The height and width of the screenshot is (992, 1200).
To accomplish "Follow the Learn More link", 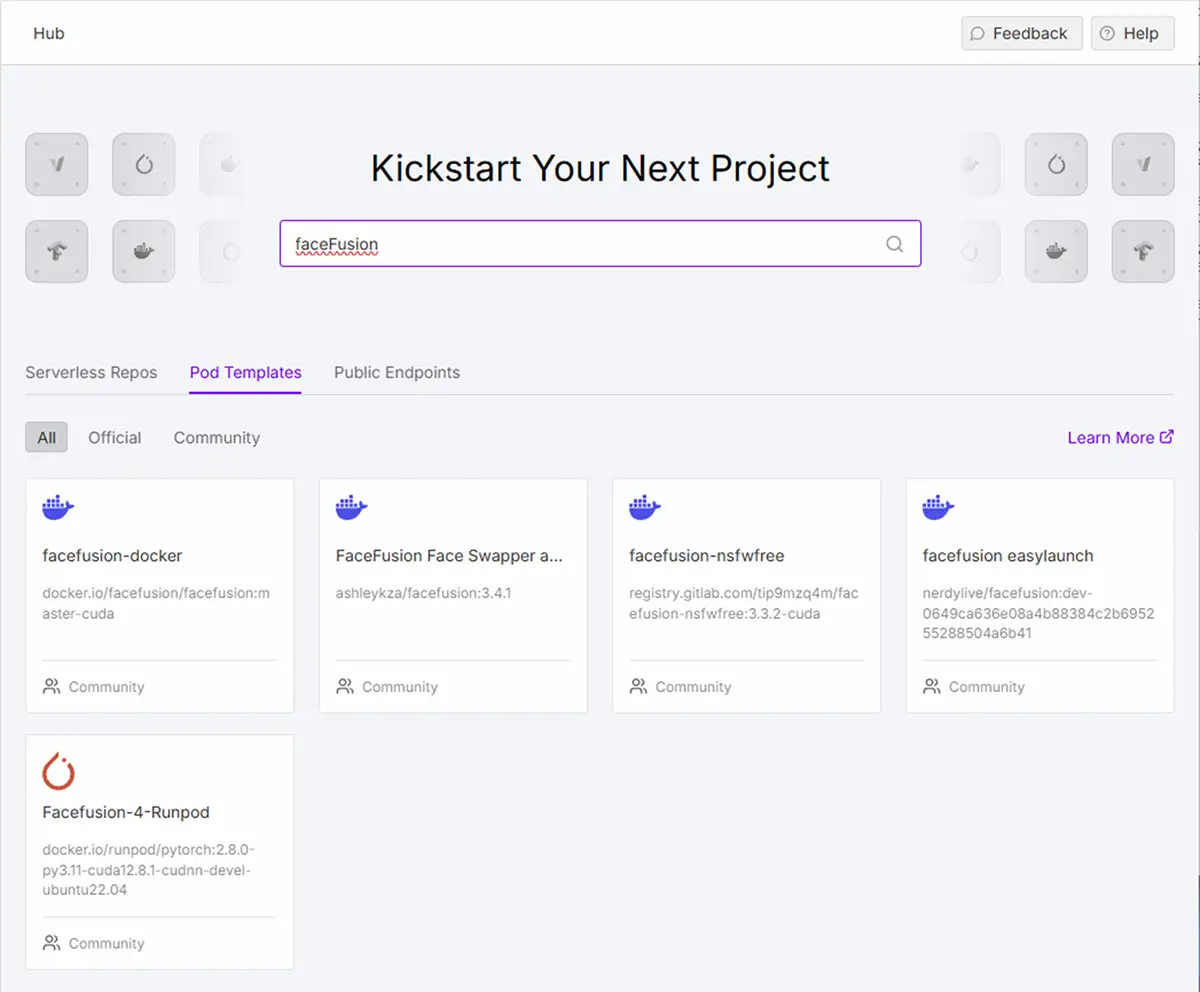I will (1110, 437).
